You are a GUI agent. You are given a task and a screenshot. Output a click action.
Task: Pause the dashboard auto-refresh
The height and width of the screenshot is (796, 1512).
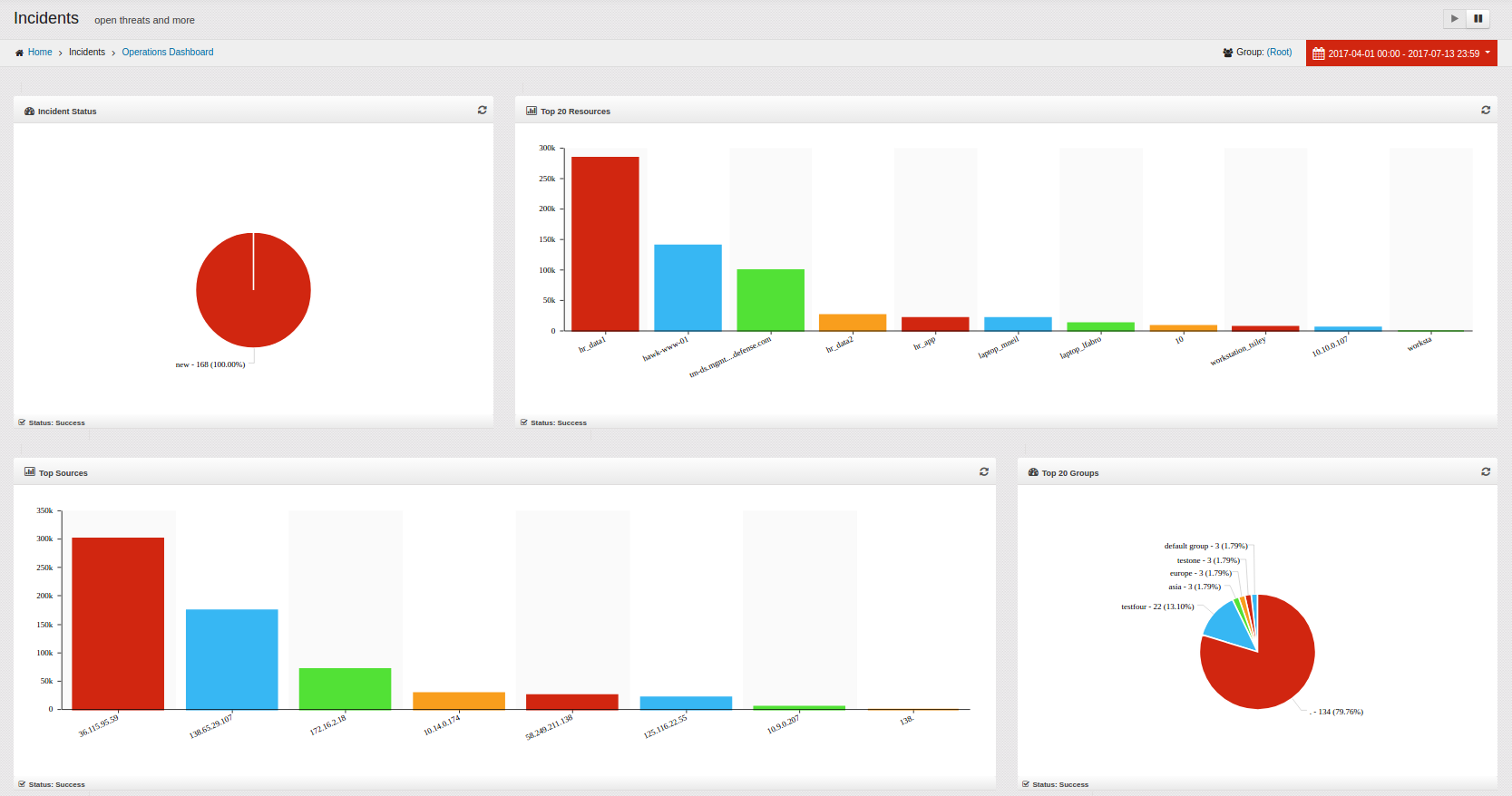(1478, 18)
